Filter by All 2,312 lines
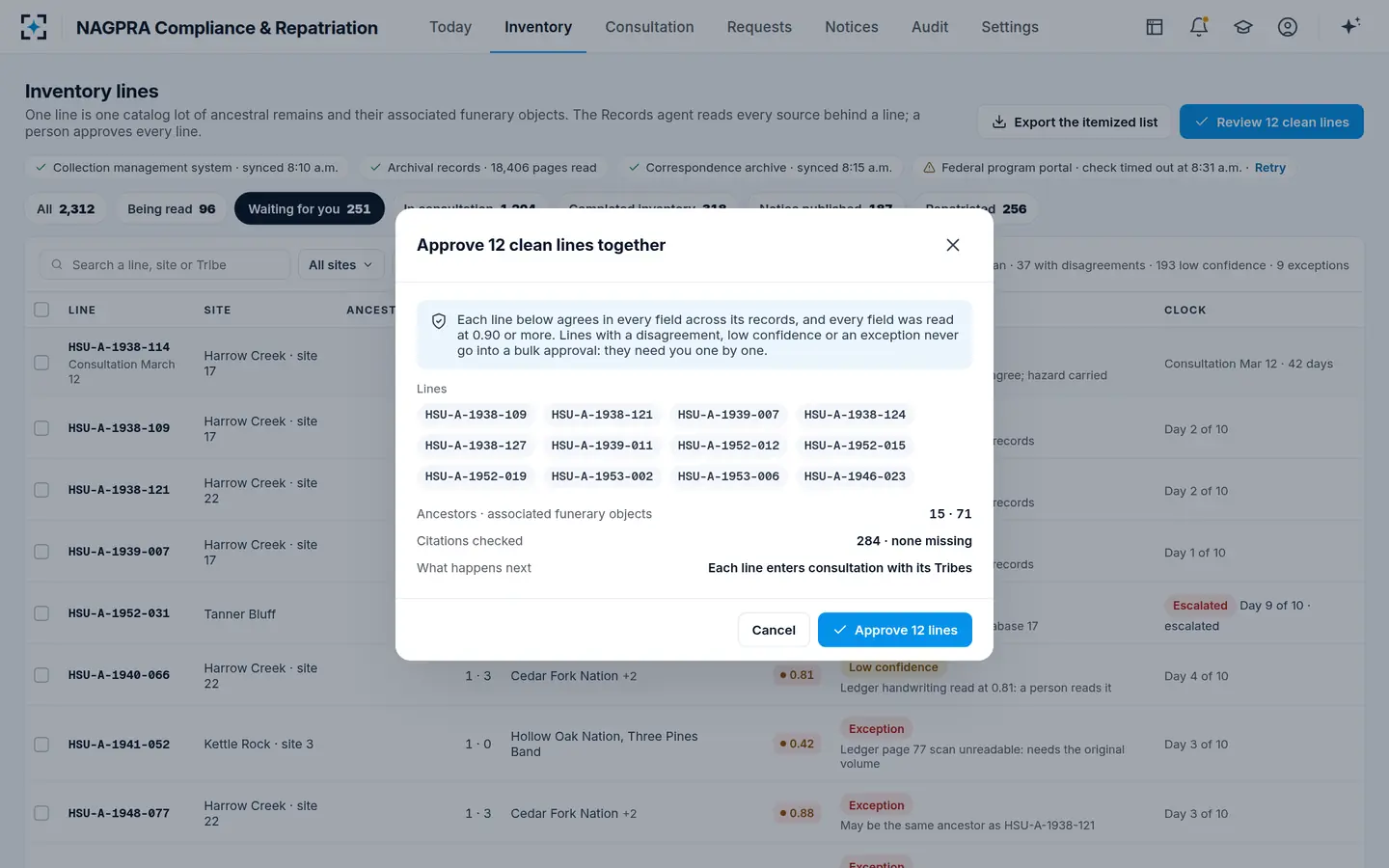1389x868 pixels. [x=66, y=209]
